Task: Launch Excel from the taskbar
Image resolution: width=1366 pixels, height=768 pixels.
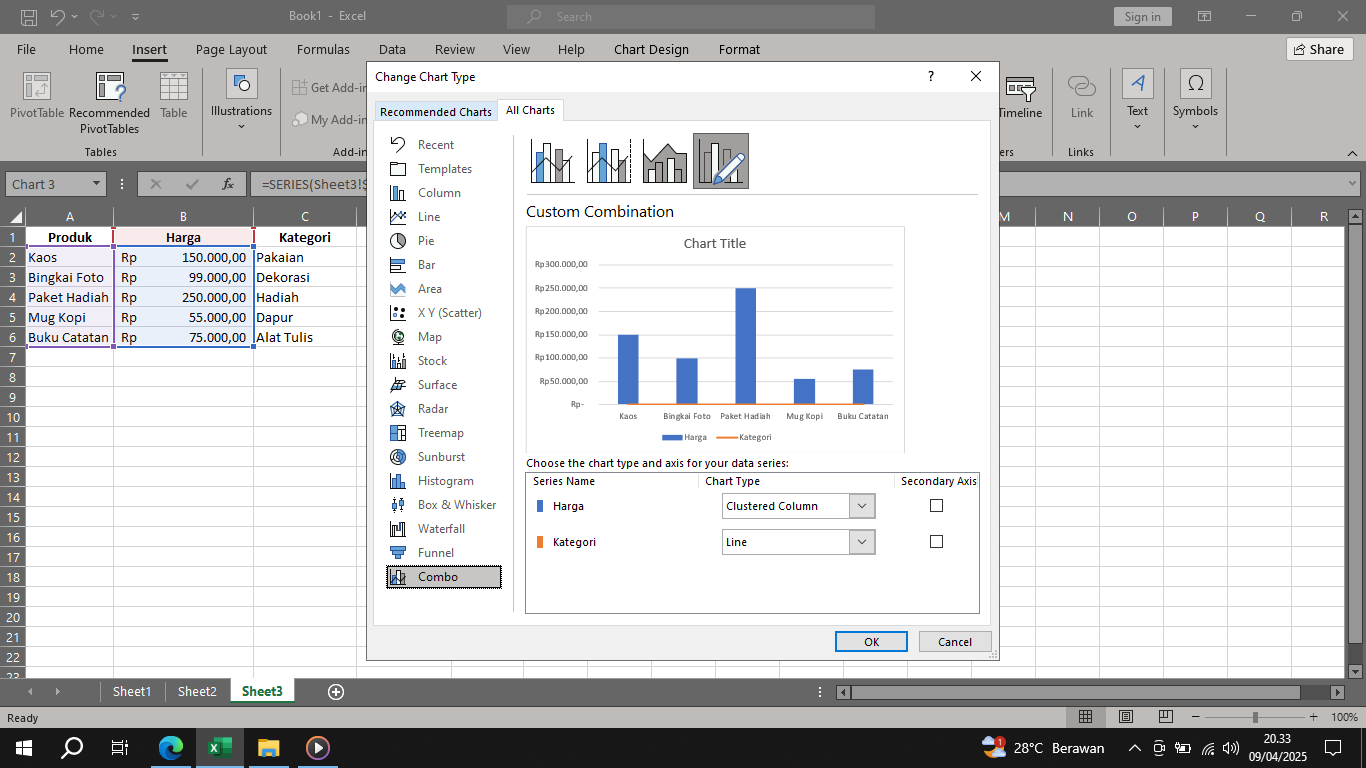Action: [219, 747]
